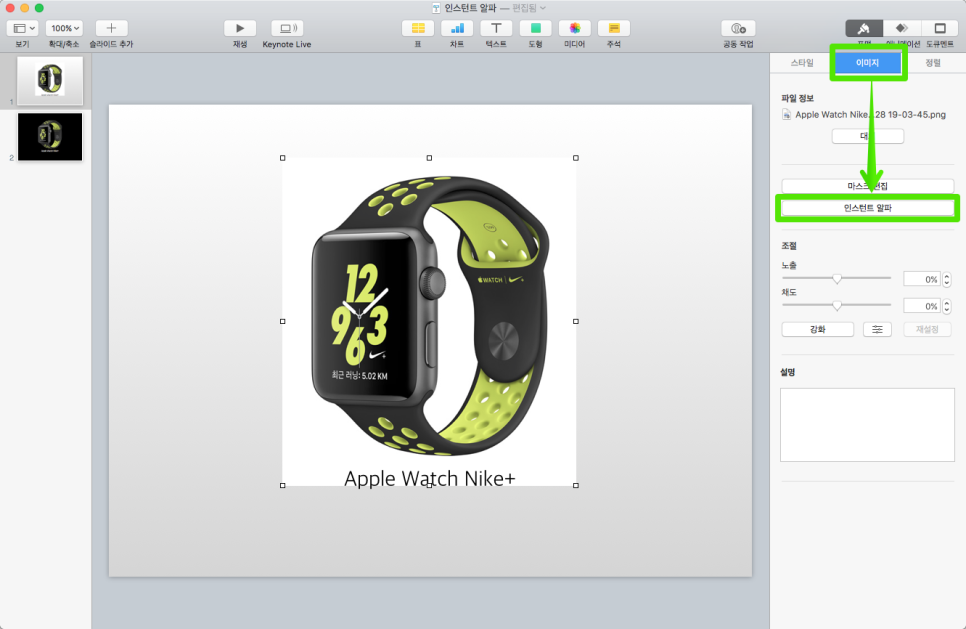Open the Animate inspector

click(x=901, y=28)
